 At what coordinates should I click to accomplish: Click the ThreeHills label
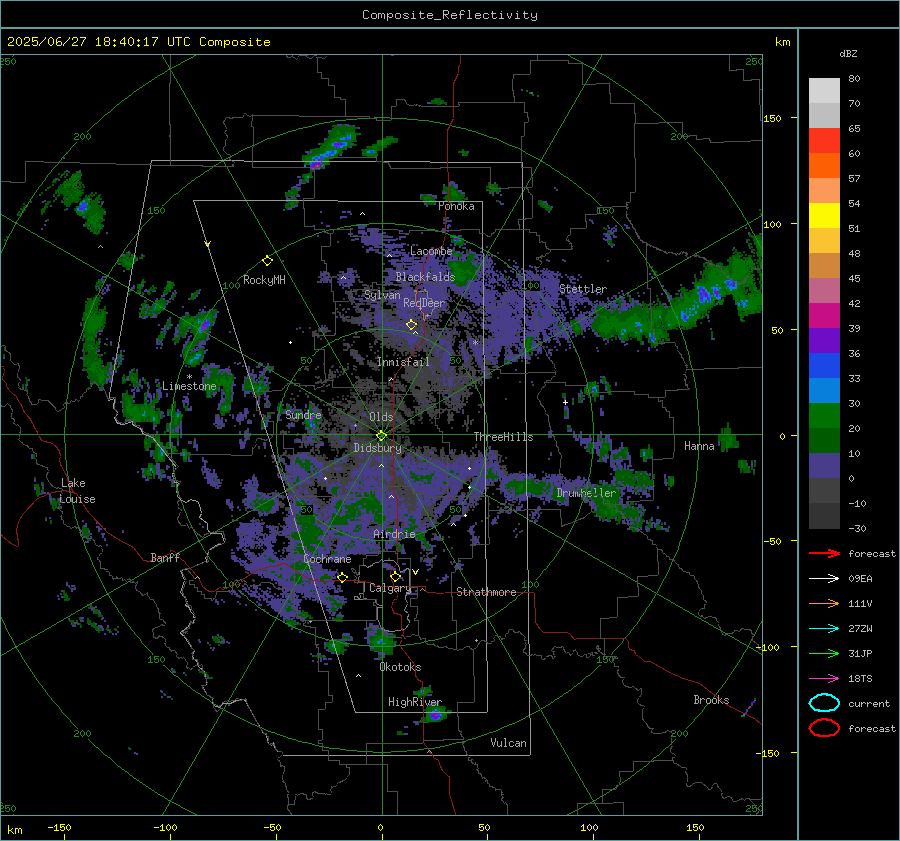coord(503,437)
